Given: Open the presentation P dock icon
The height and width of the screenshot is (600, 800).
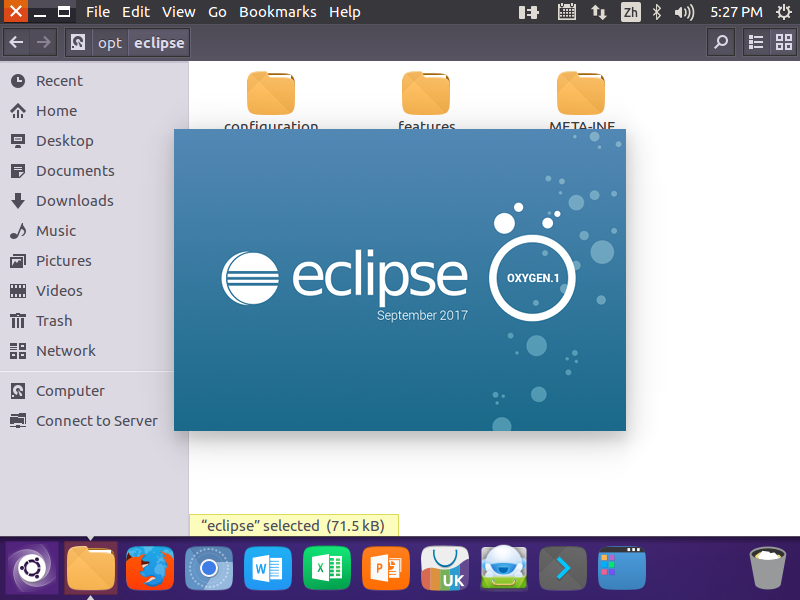Looking at the screenshot, I should 386,568.
